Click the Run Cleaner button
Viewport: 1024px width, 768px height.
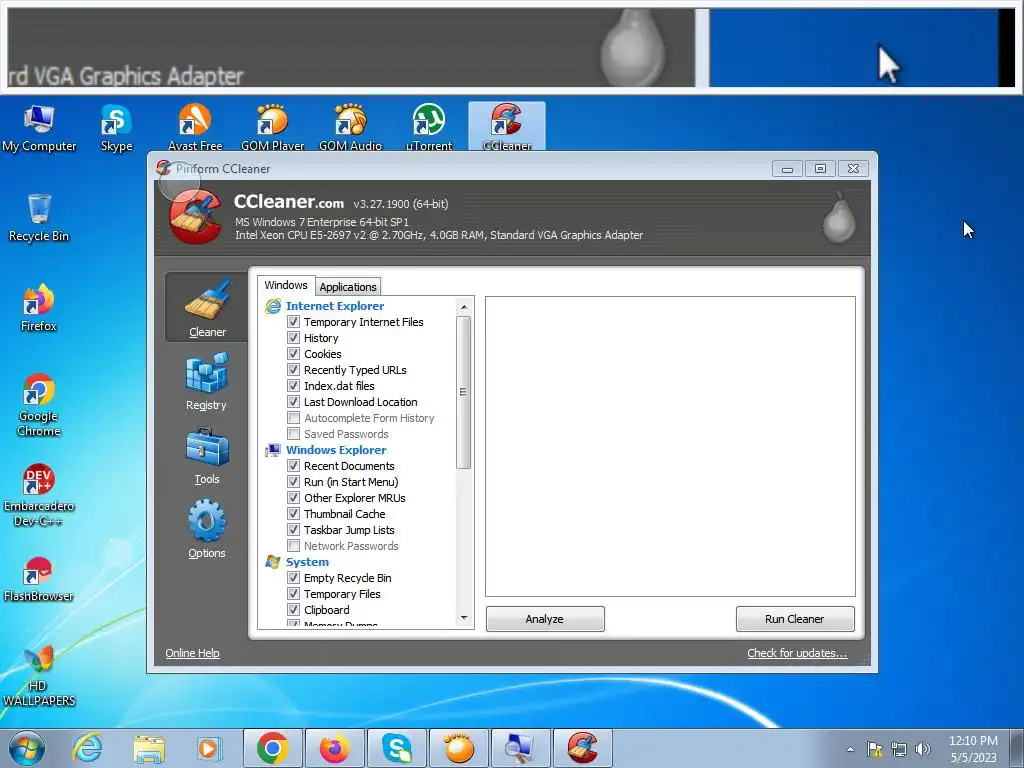[x=795, y=618]
